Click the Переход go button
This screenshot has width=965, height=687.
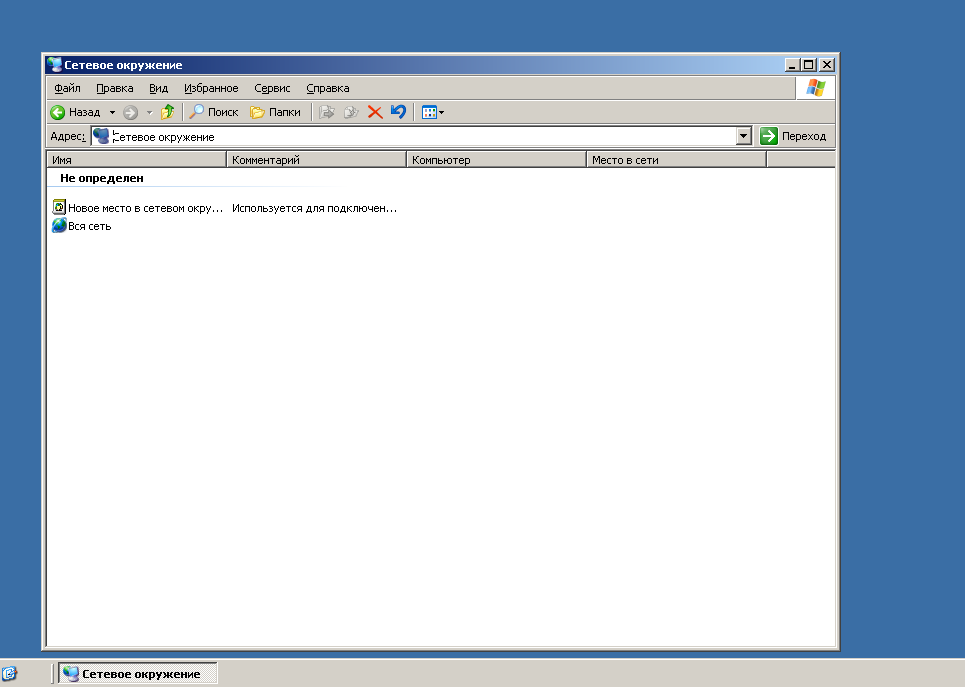793,136
